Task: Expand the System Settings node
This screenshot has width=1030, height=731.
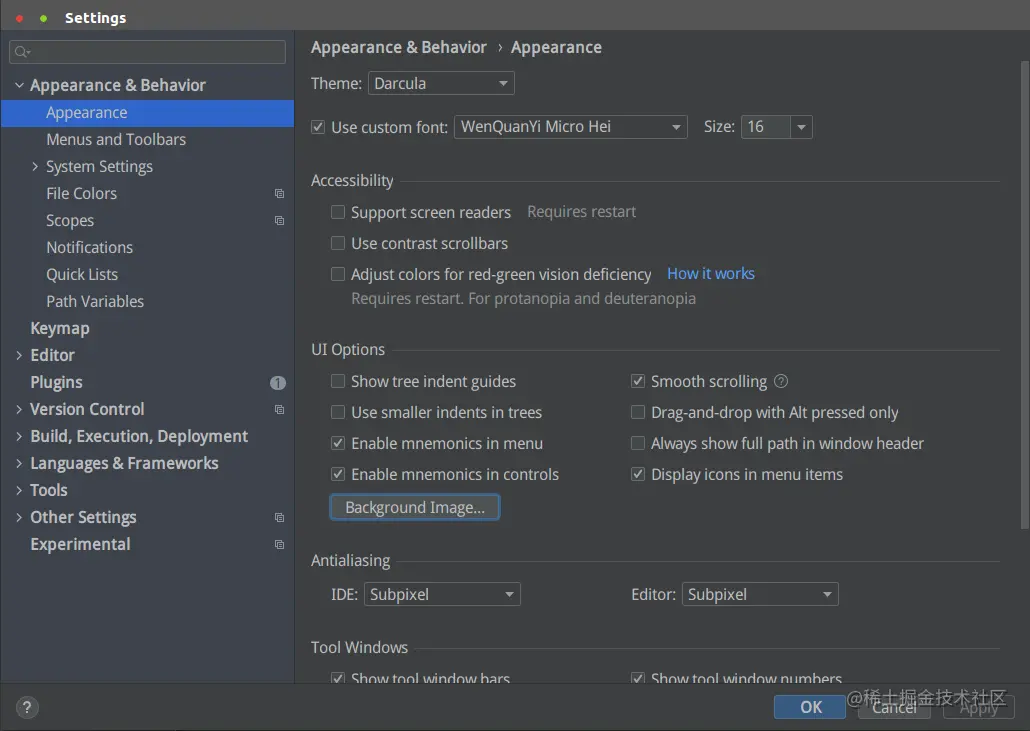Action: pyautogui.click(x=35, y=167)
